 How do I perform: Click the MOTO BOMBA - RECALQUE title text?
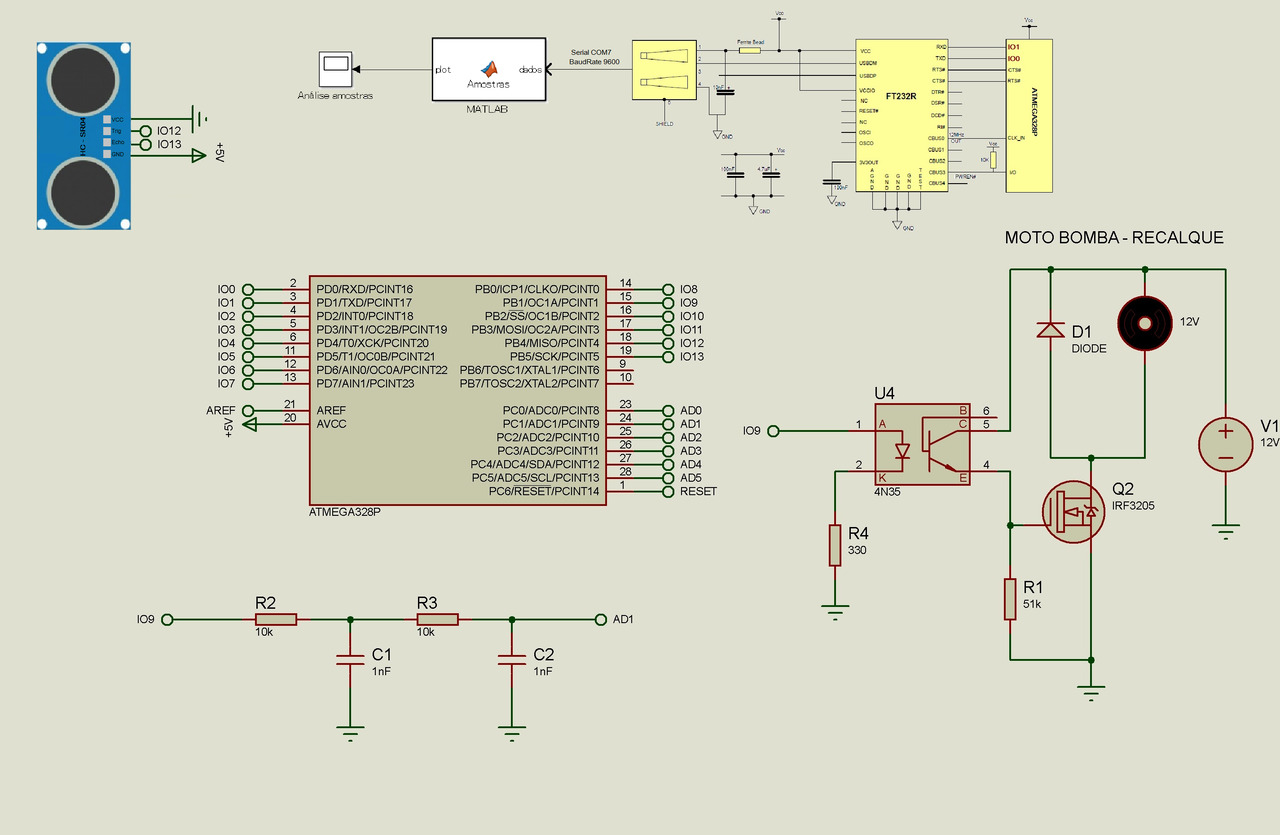tap(1113, 238)
